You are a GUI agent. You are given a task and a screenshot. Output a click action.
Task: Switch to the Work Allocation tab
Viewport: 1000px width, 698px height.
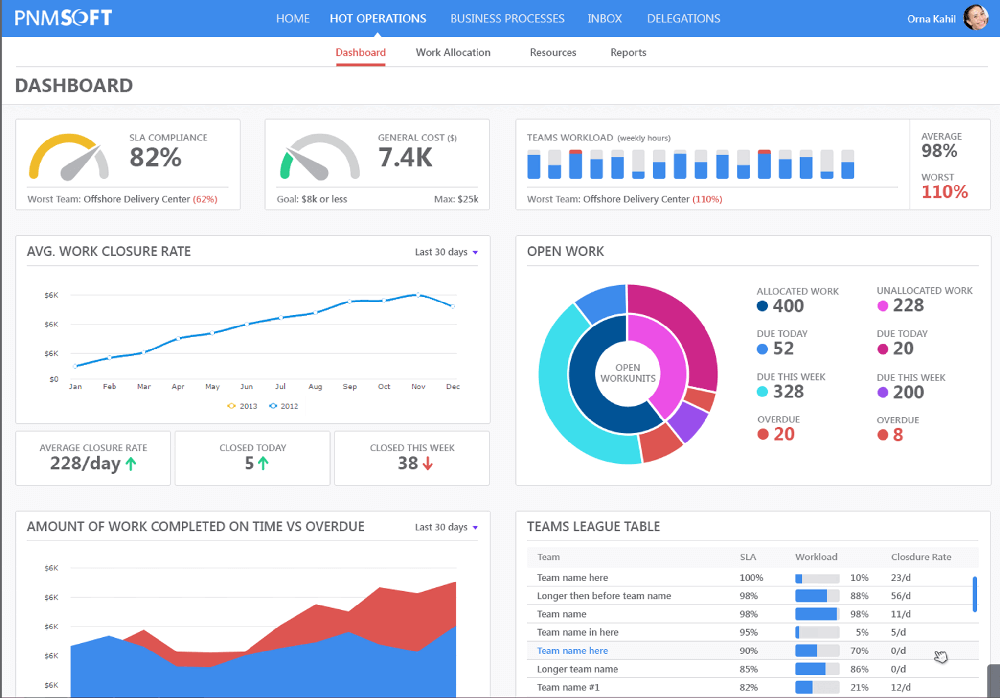(x=453, y=52)
